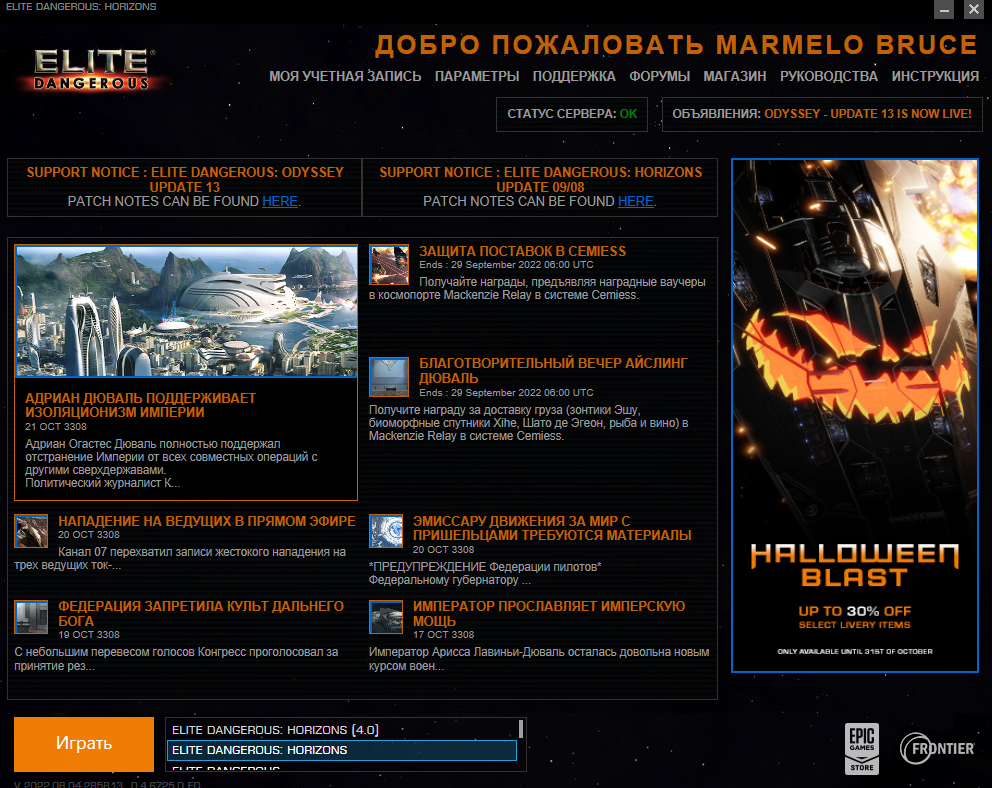The width and height of the screenshot is (992, 788).
Task: Open headline Адриан Дюваль поддерживает изоляционизм Империи
Action: point(140,405)
